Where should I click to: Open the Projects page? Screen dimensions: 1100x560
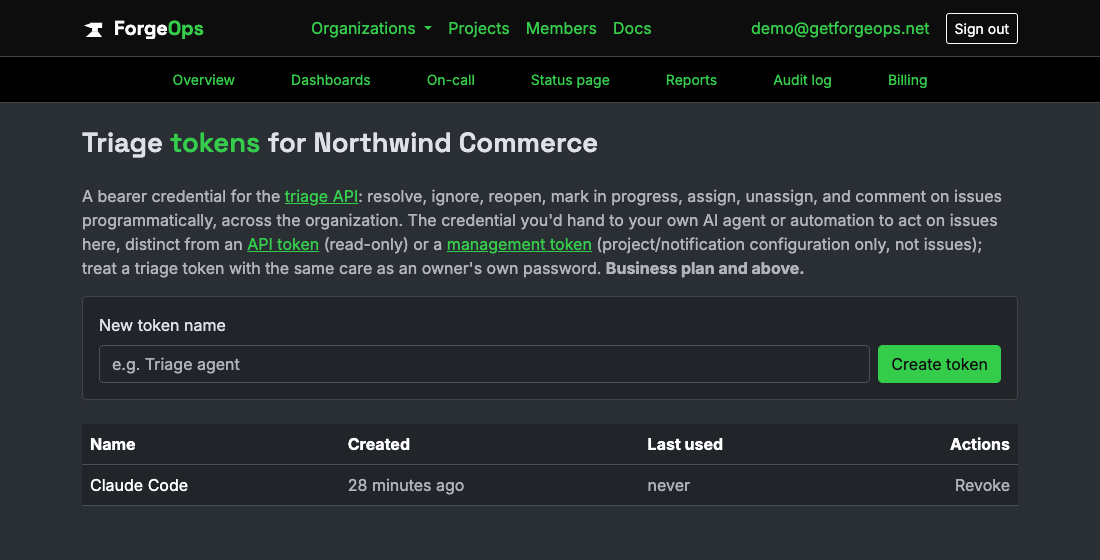click(478, 29)
